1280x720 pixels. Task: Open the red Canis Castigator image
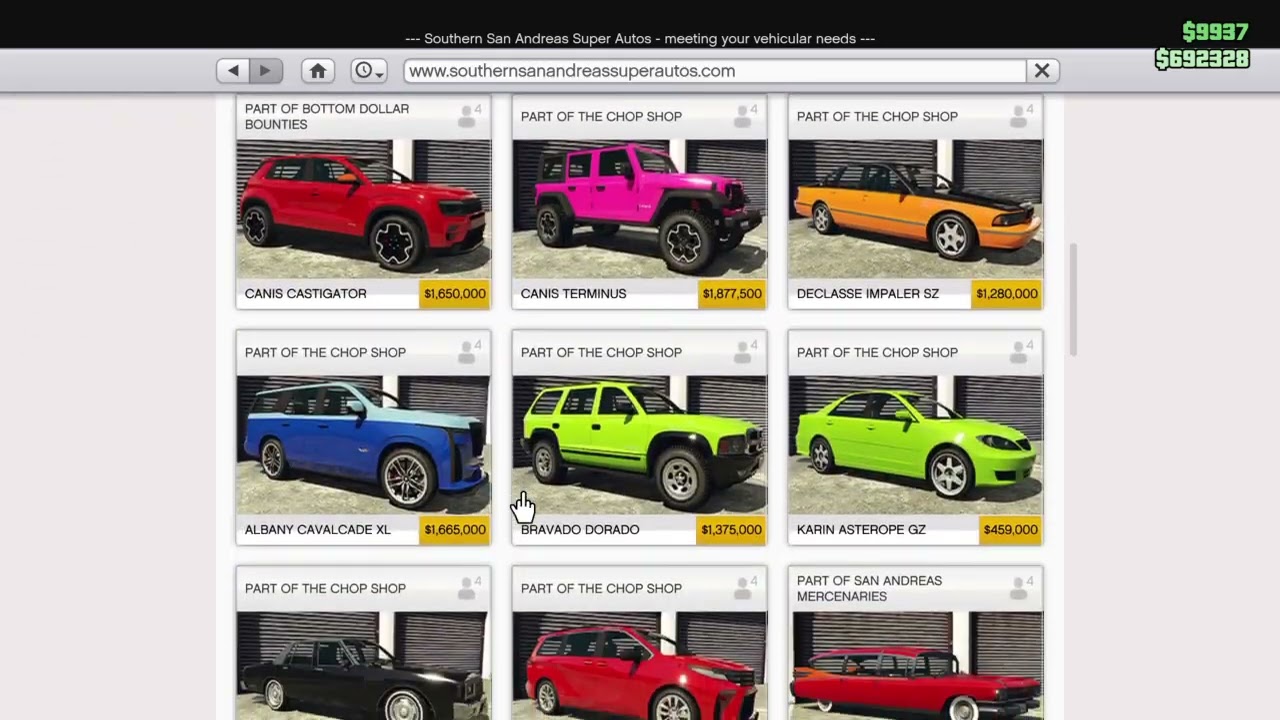click(x=363, y=209)
